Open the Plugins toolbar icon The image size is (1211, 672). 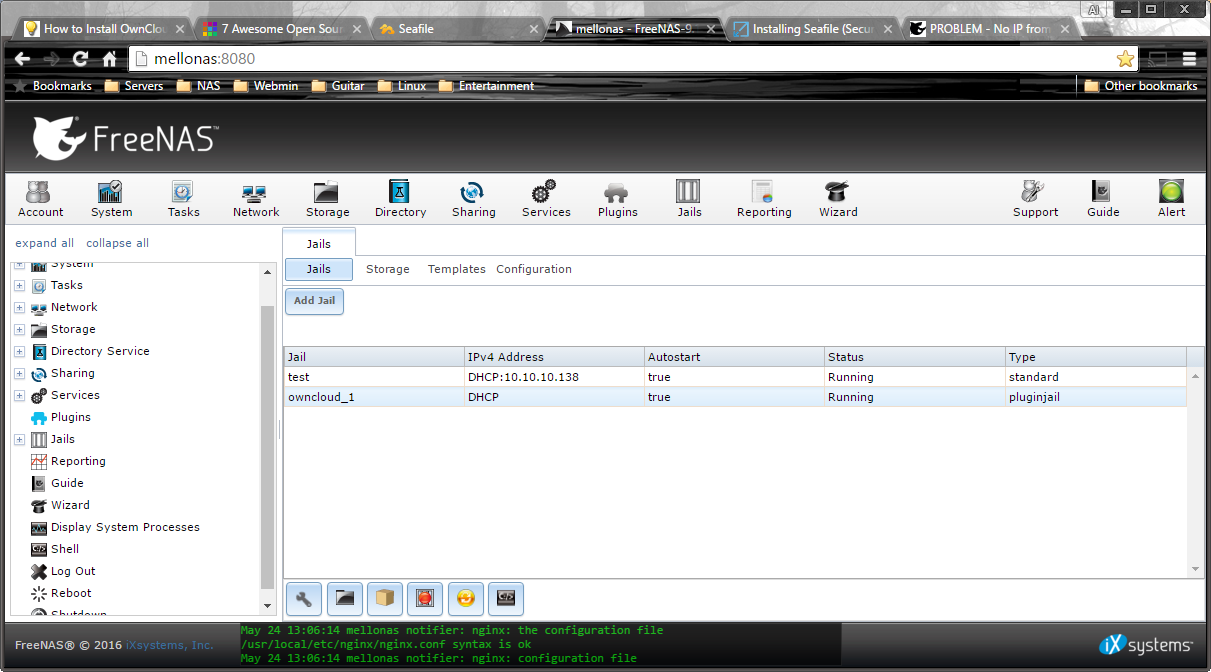(x=617, y=199)
